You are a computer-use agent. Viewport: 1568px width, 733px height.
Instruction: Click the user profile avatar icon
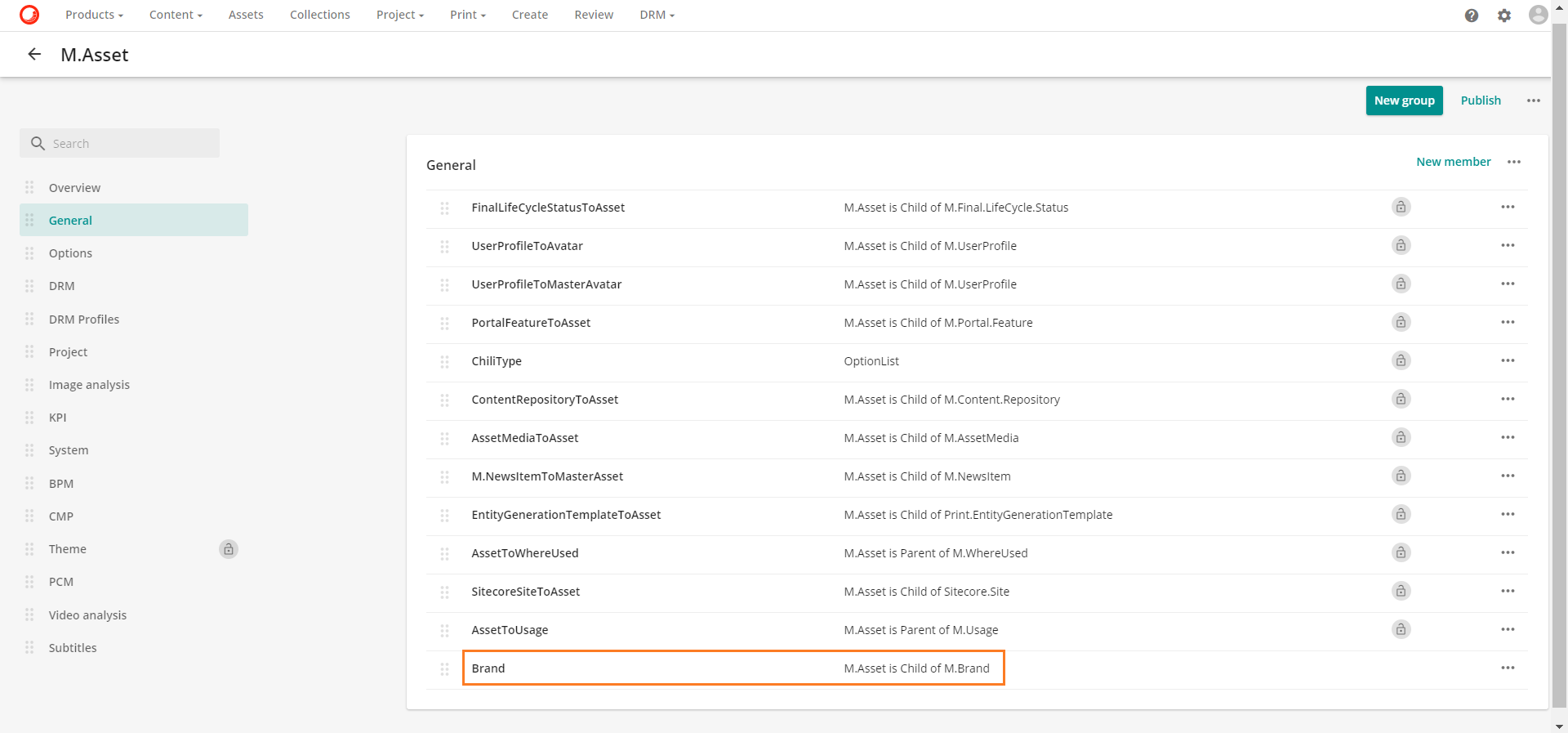[x=1538, y=15]
